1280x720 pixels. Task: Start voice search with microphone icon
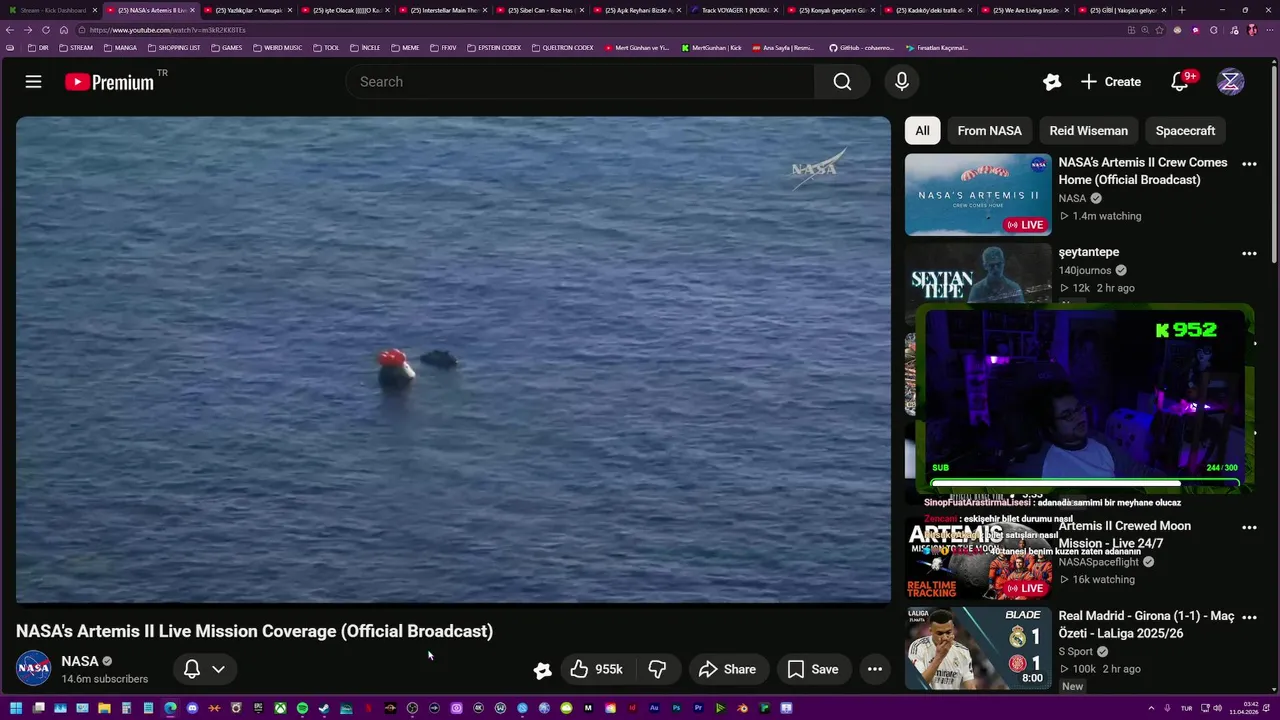(x=902, y=82)
